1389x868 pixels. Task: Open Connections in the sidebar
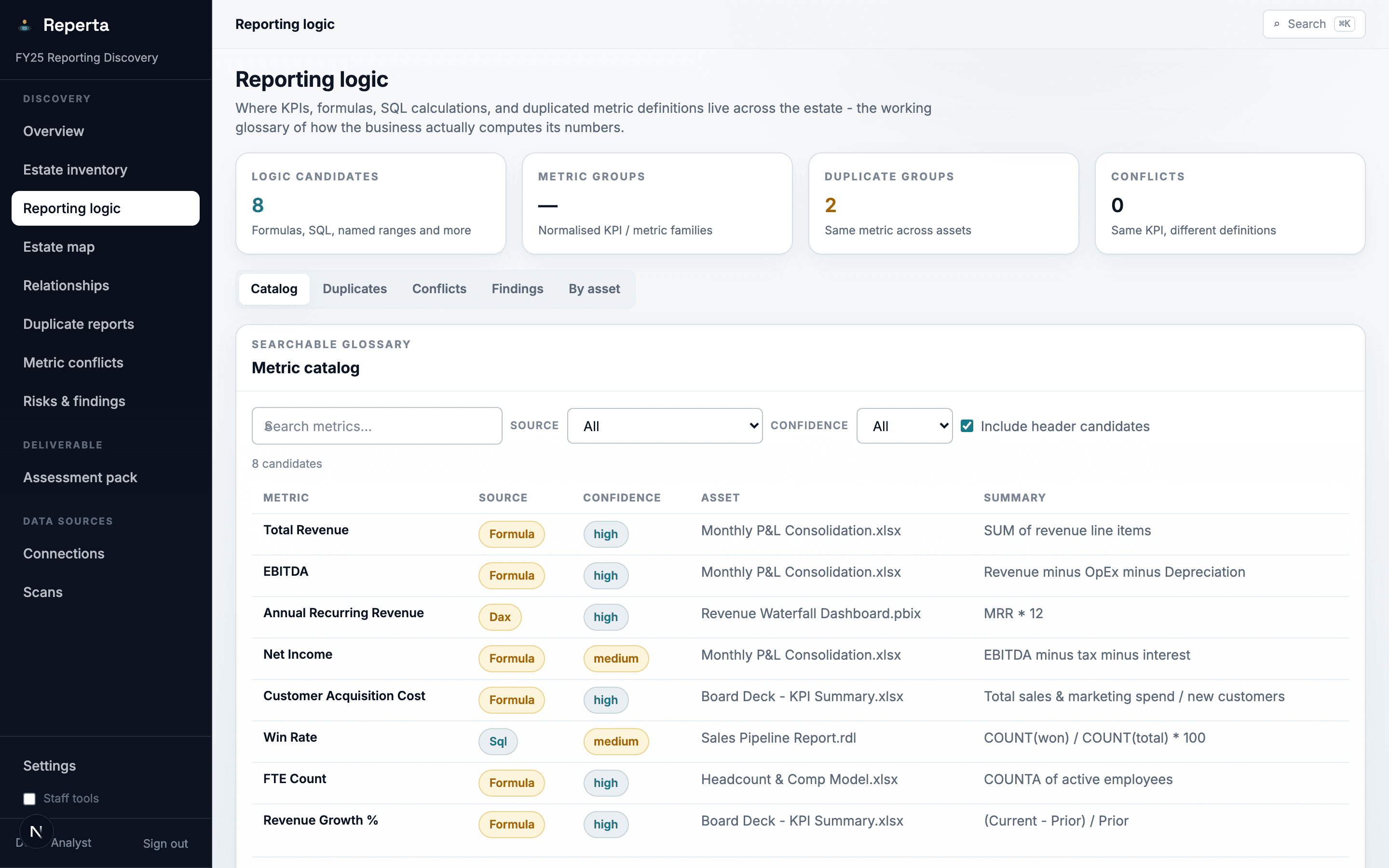pos(106,554)
